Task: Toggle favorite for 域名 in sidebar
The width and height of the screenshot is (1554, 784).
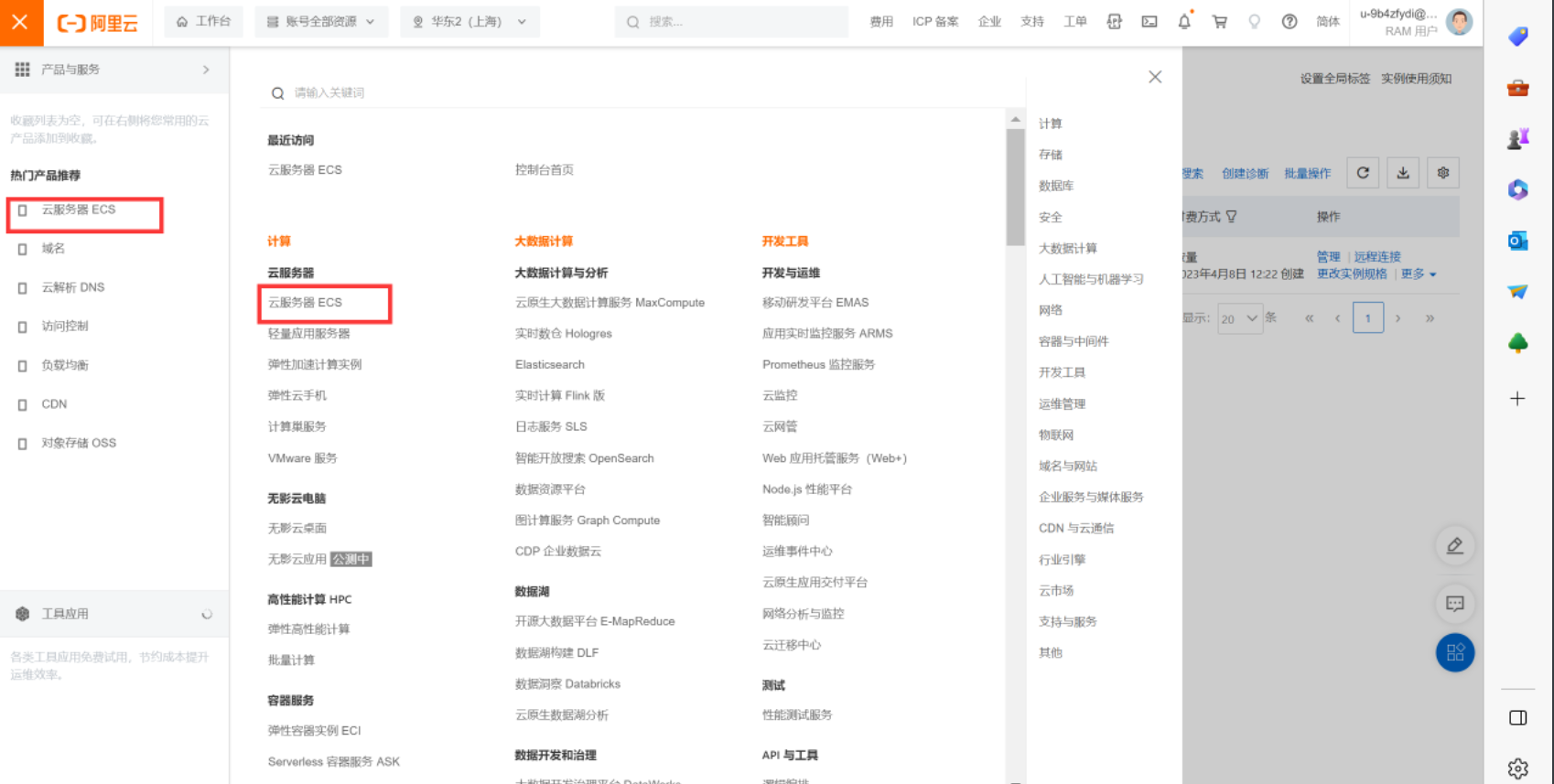Action: [x=22, y=249]
